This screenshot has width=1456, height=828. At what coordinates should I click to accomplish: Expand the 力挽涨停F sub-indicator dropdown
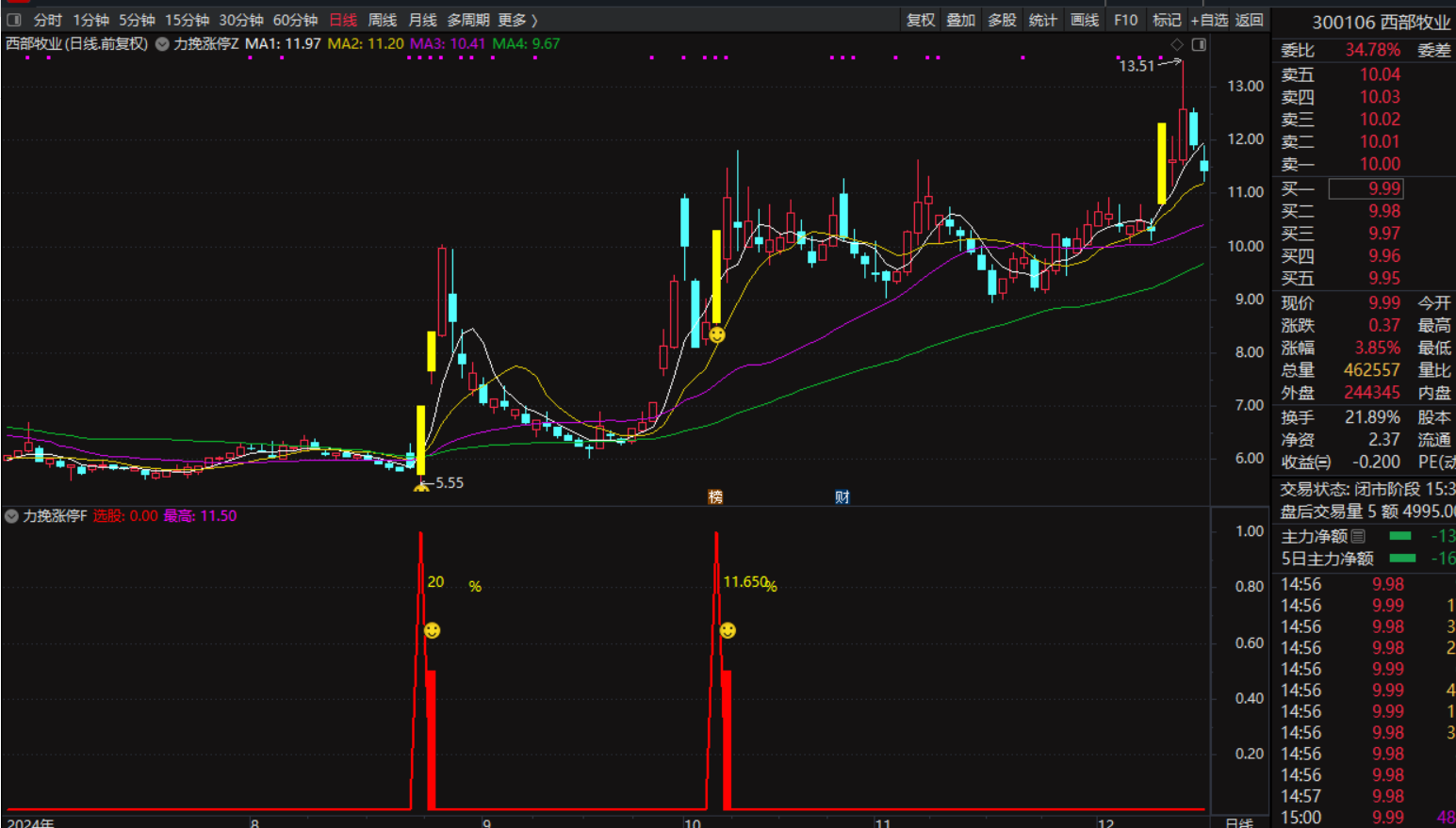pyautogui.click(x=11, y=516)
